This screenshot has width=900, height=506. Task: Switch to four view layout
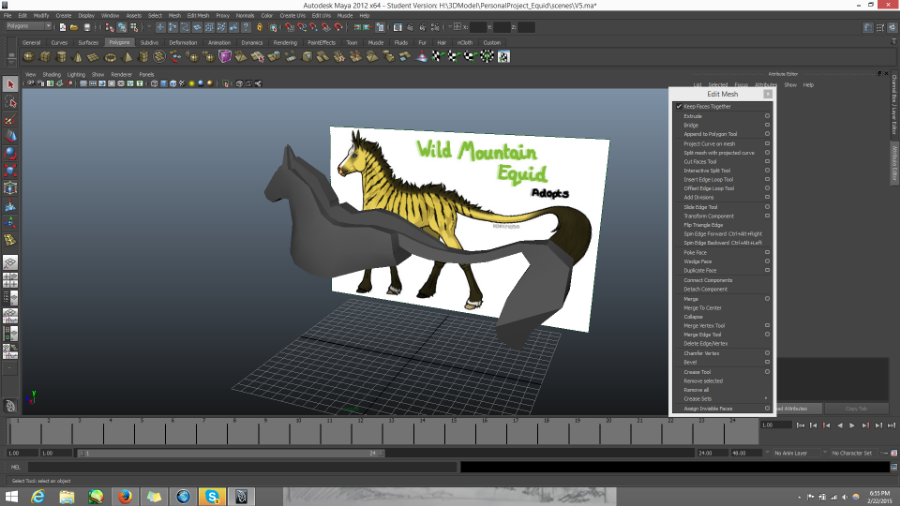tap(10, 281)
